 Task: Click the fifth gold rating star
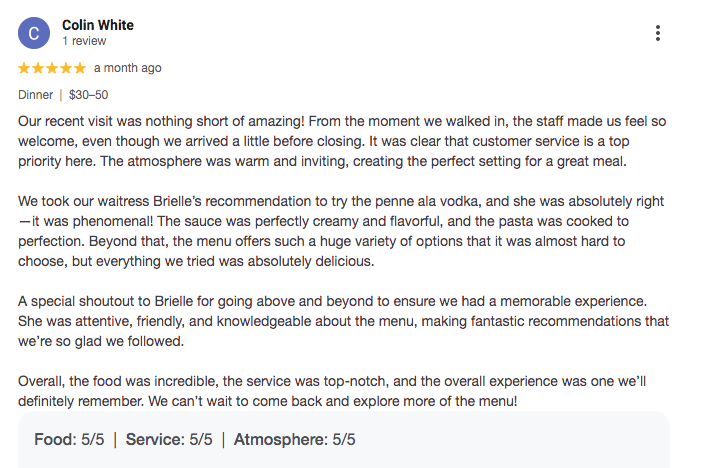[80, 68]
